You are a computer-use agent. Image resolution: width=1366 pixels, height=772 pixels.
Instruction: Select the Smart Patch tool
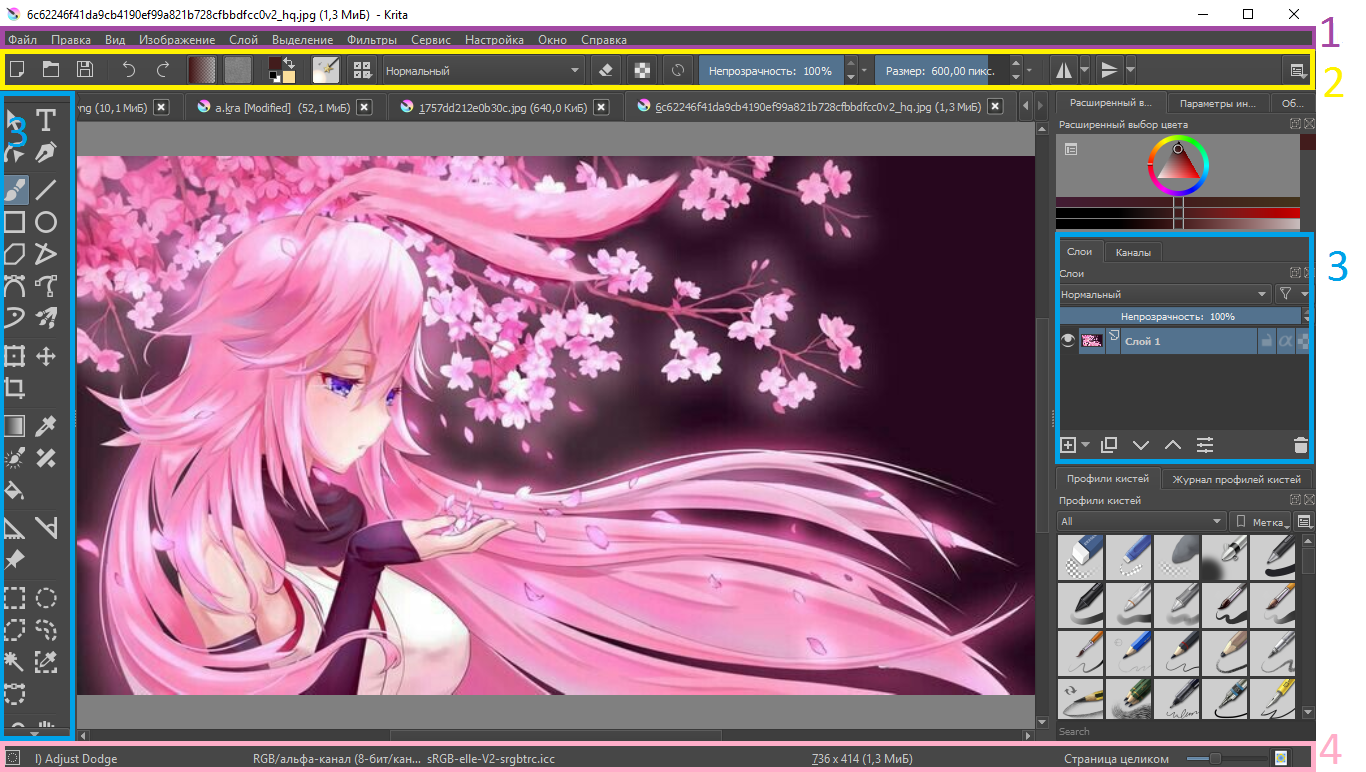point(46,458)
